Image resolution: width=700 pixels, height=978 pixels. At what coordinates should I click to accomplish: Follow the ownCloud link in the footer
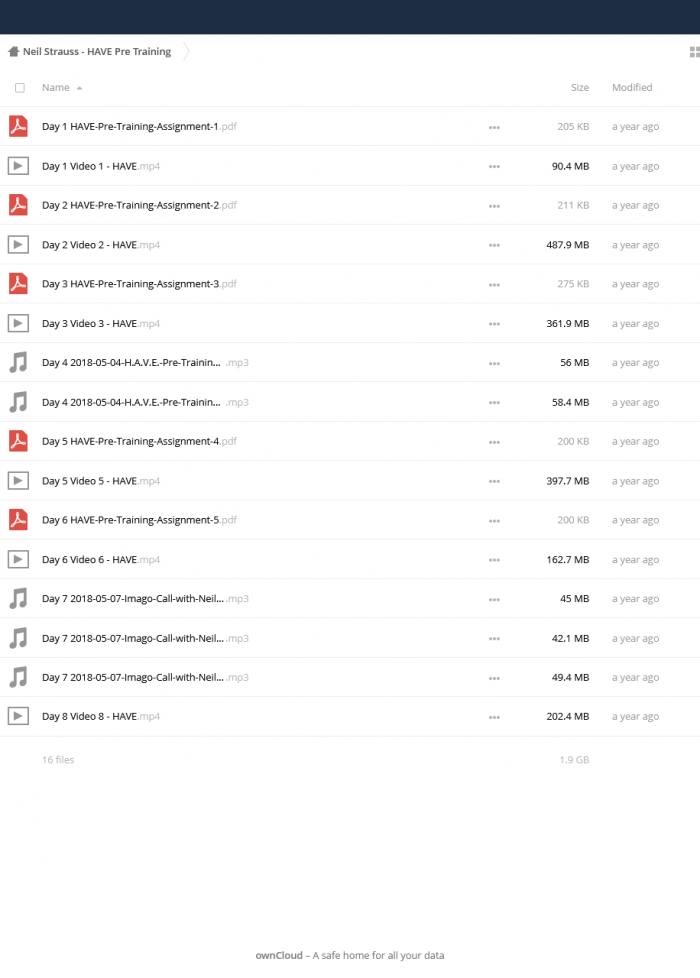tap(279, 956)
